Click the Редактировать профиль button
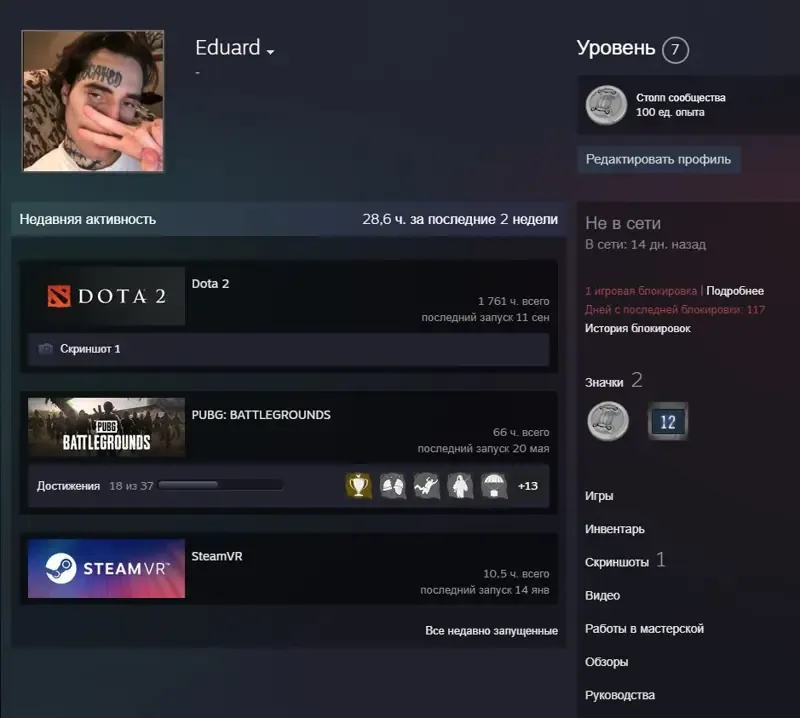 click(658, 159)
